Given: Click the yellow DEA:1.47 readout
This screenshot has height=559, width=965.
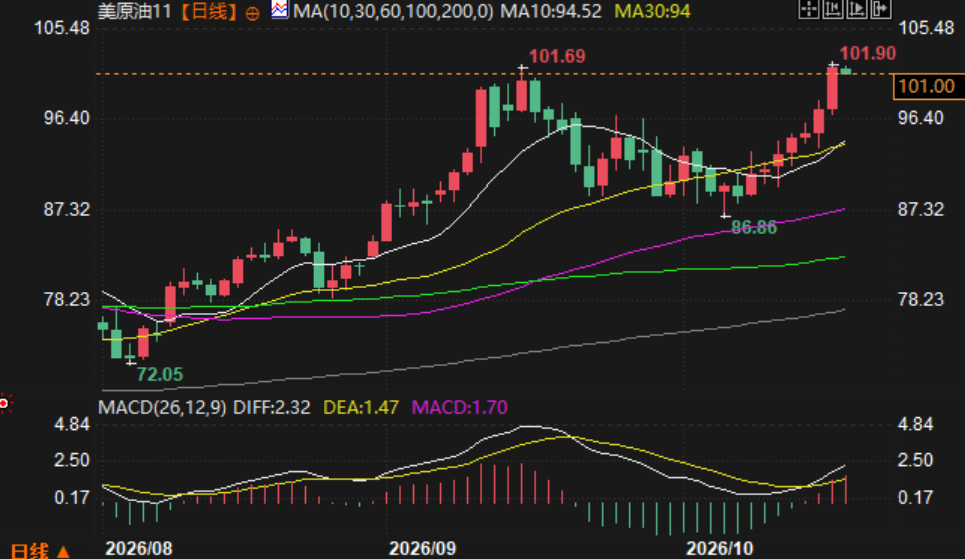Looking at the screenshot, I should coord(361,407).
